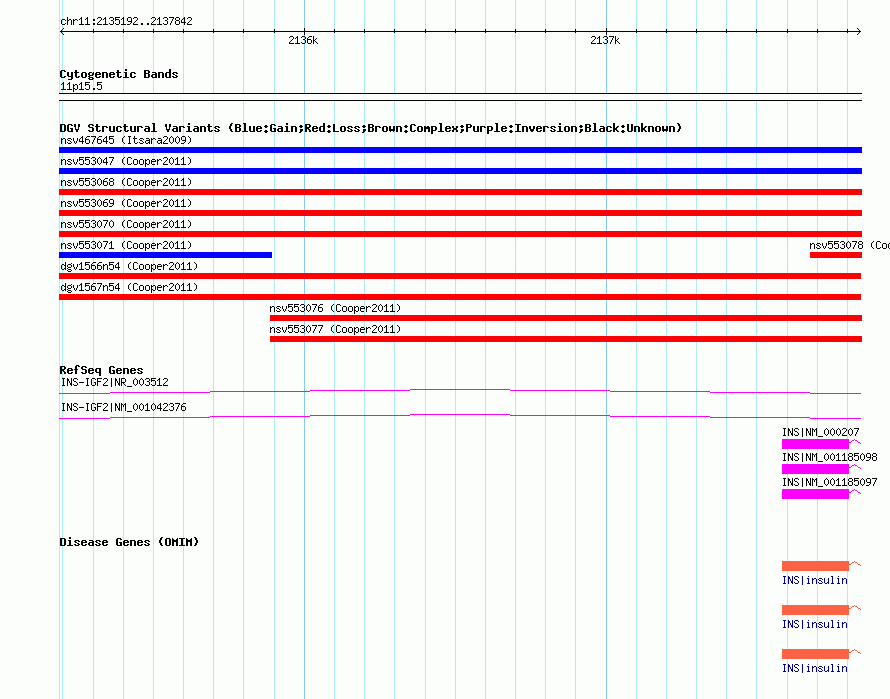Select the INS|NM_001185097 gene label
This screenshot has width=890, height=699.
(x=829, y=482)
